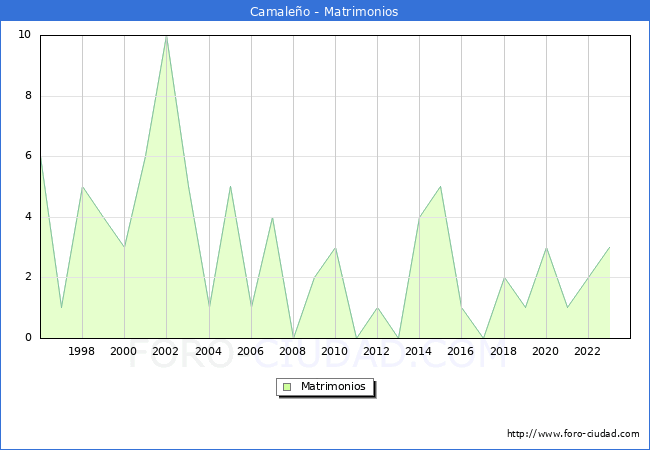Select the 2012 x-axis label
Viewport: 650px width, 450px height.
coord(376,351)
